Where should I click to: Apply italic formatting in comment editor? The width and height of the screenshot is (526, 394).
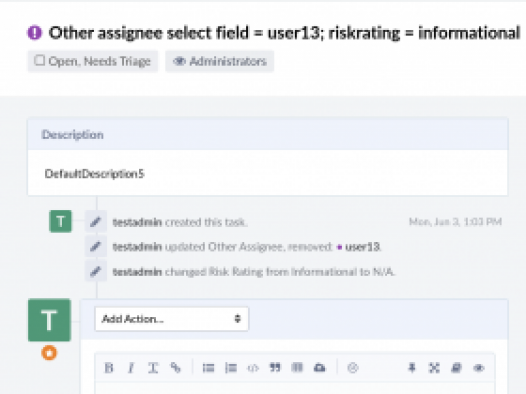131,368
